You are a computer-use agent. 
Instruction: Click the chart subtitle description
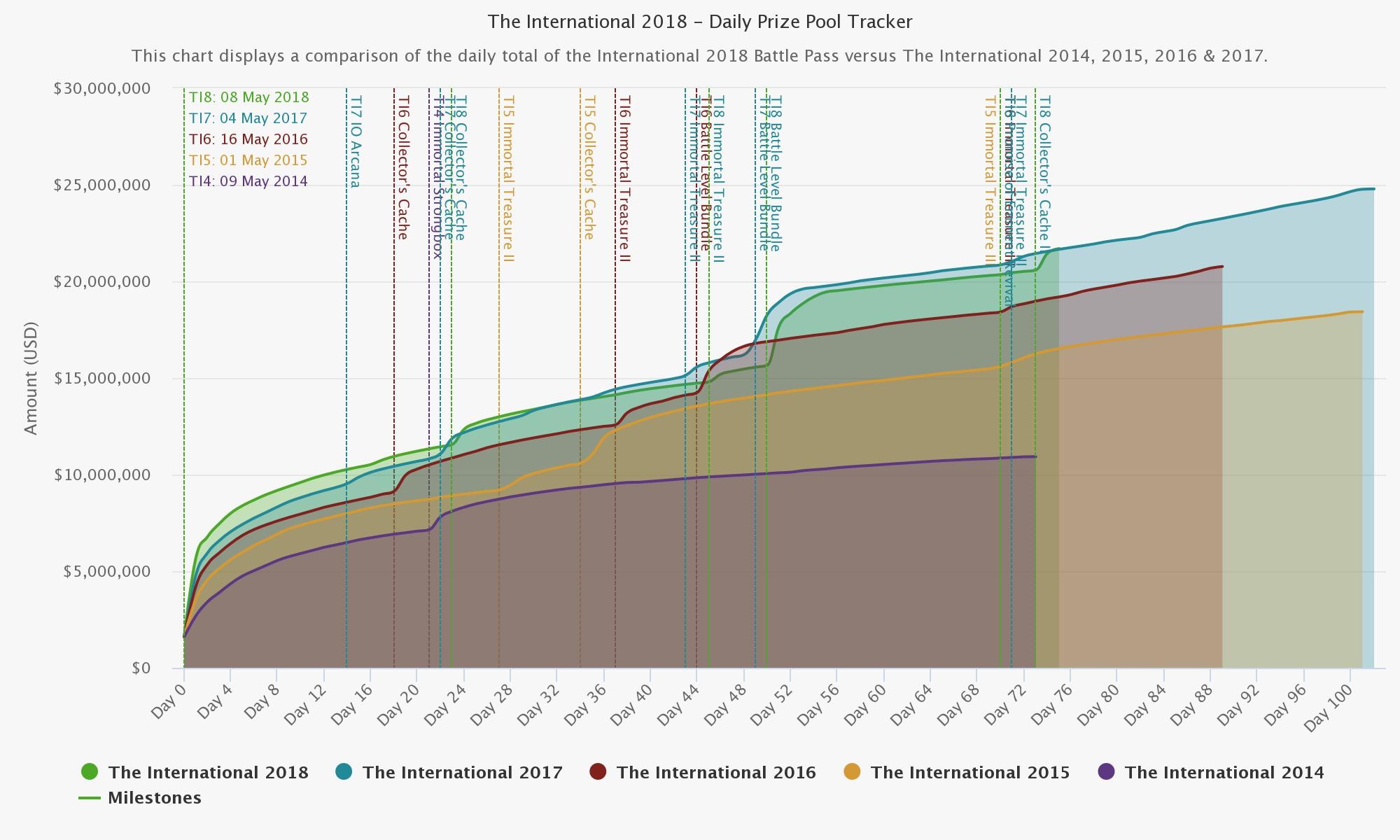[x=700, y=56]
